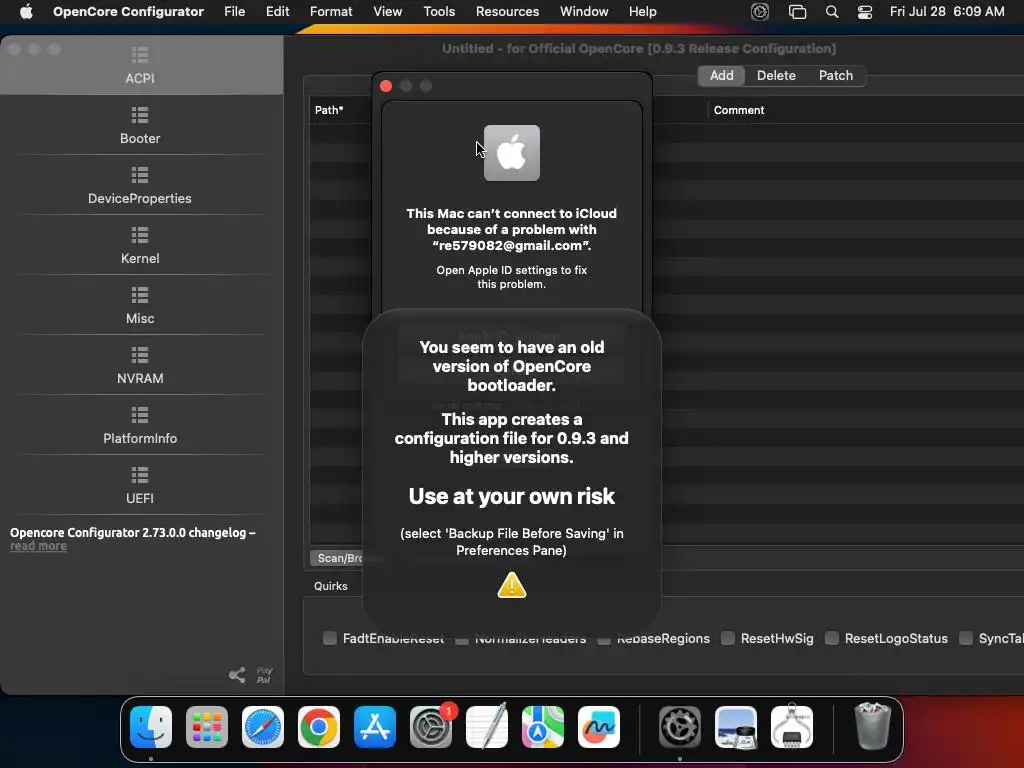Viewport: 1024px width, 768px height.
Task: Click the PayPal donate icon
Action: [264, 675]
